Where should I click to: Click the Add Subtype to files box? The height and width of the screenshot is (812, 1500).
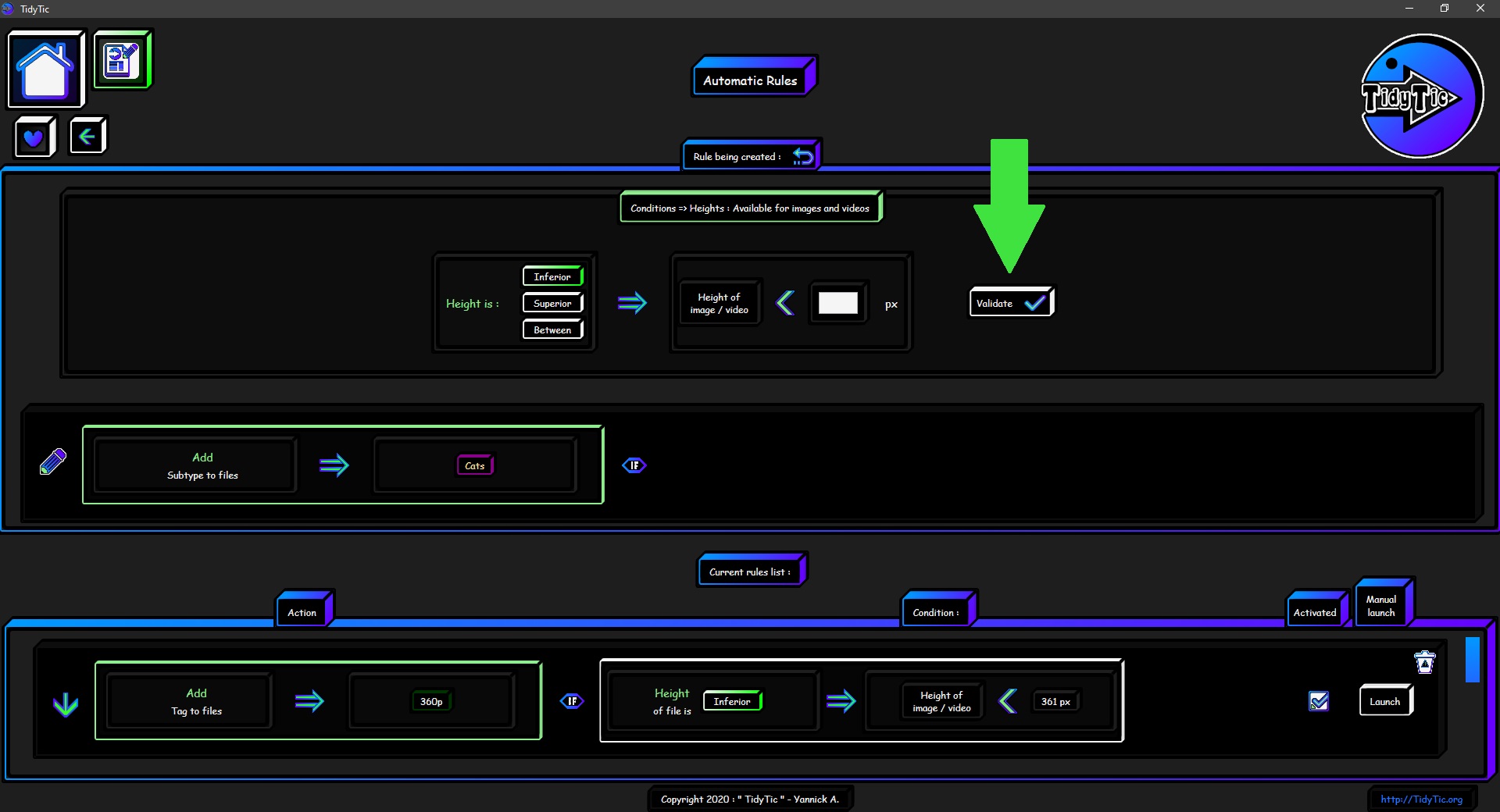[x=195, y=465]
